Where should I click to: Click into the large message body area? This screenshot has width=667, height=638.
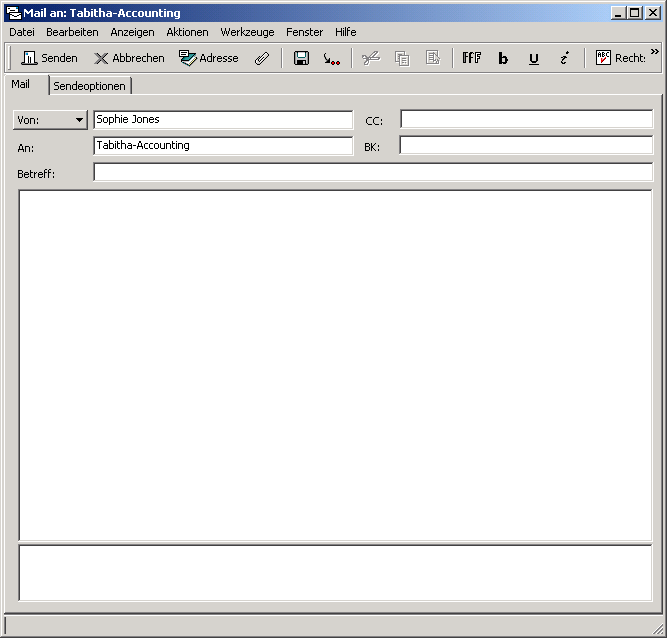click(x=335, y=365)
